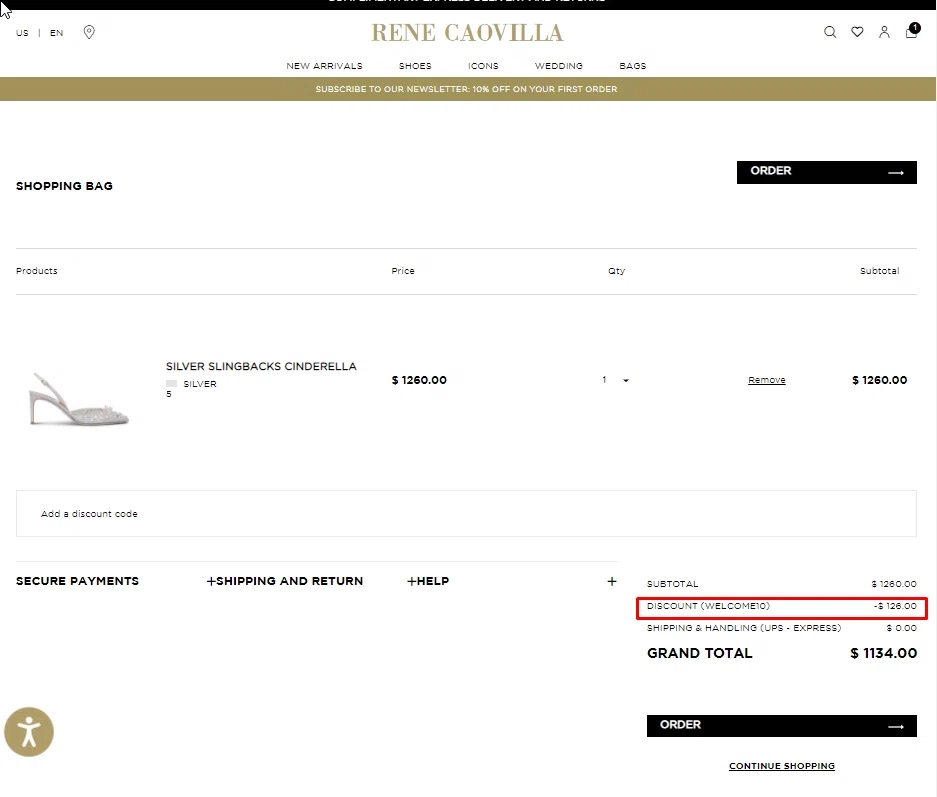
Task: Open the Shoes menu
Action: tap(415, 66)
